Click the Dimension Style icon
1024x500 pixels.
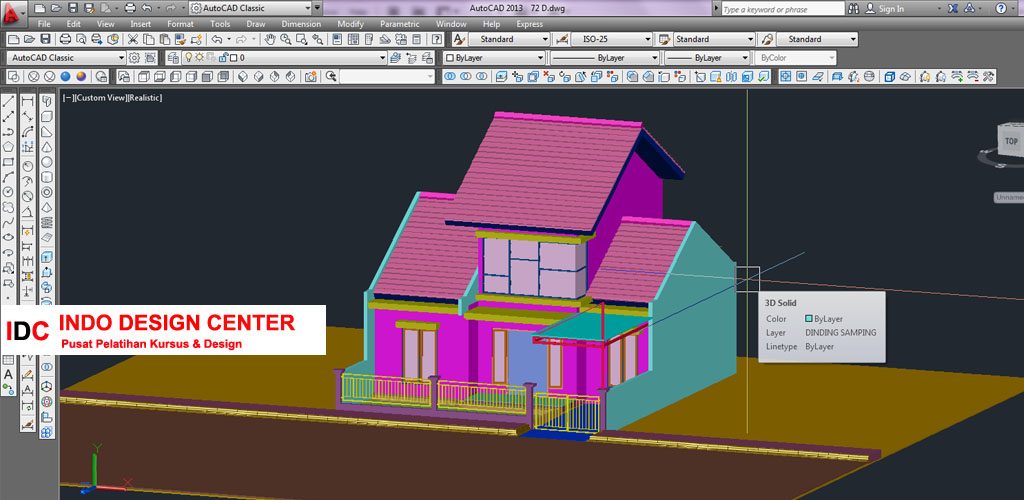pos(562,39)
